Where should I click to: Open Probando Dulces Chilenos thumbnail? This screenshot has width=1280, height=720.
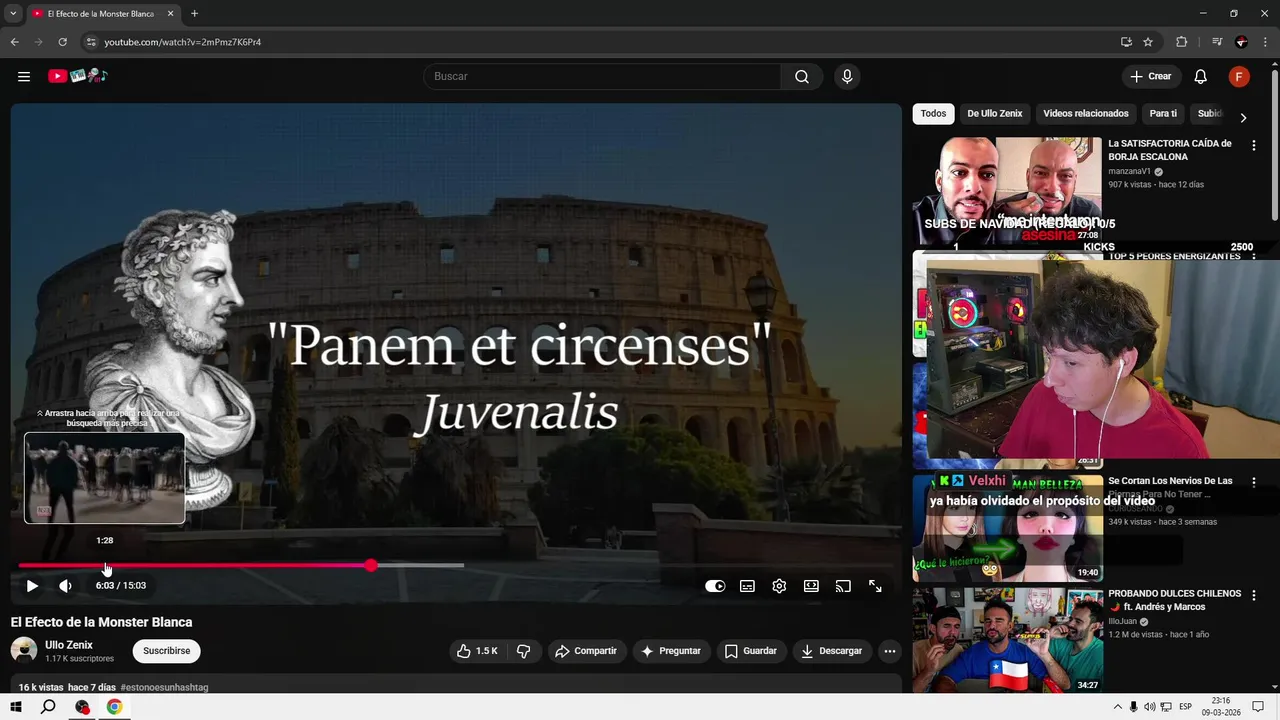click(x=1007, y=640)
